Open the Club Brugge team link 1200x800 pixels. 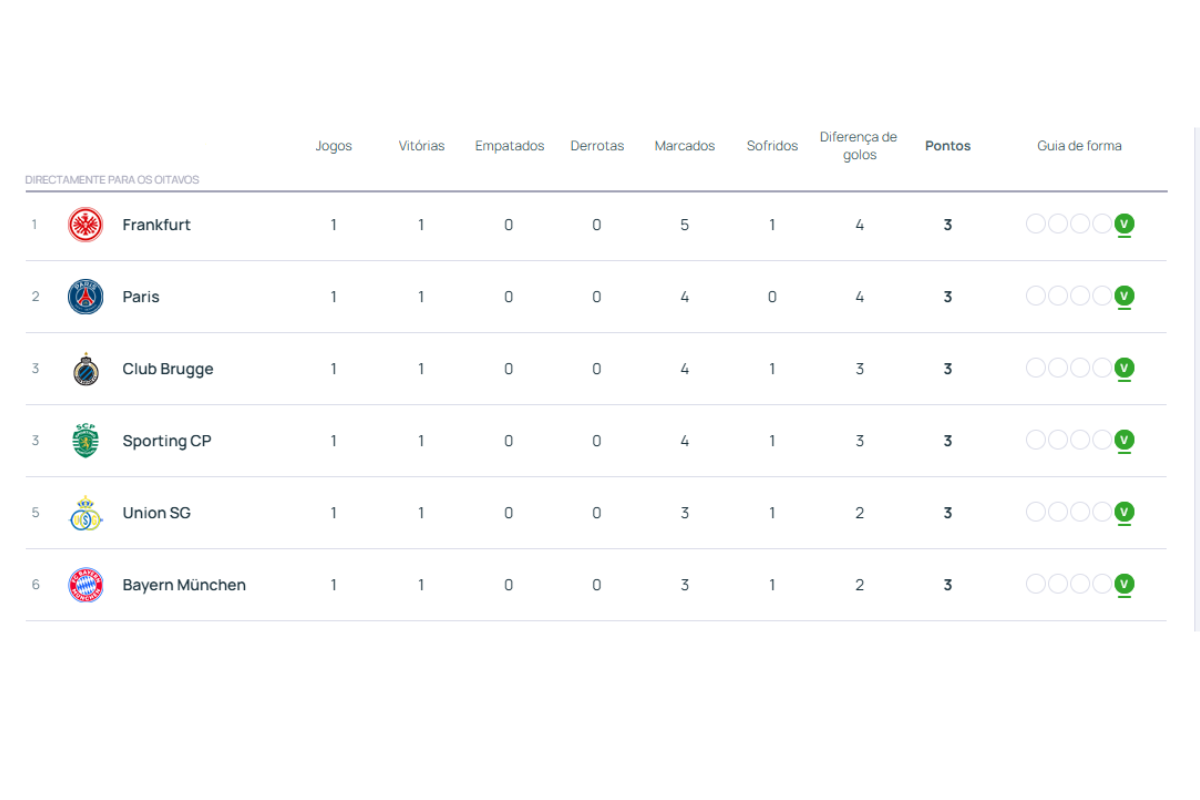pos(167,369)
